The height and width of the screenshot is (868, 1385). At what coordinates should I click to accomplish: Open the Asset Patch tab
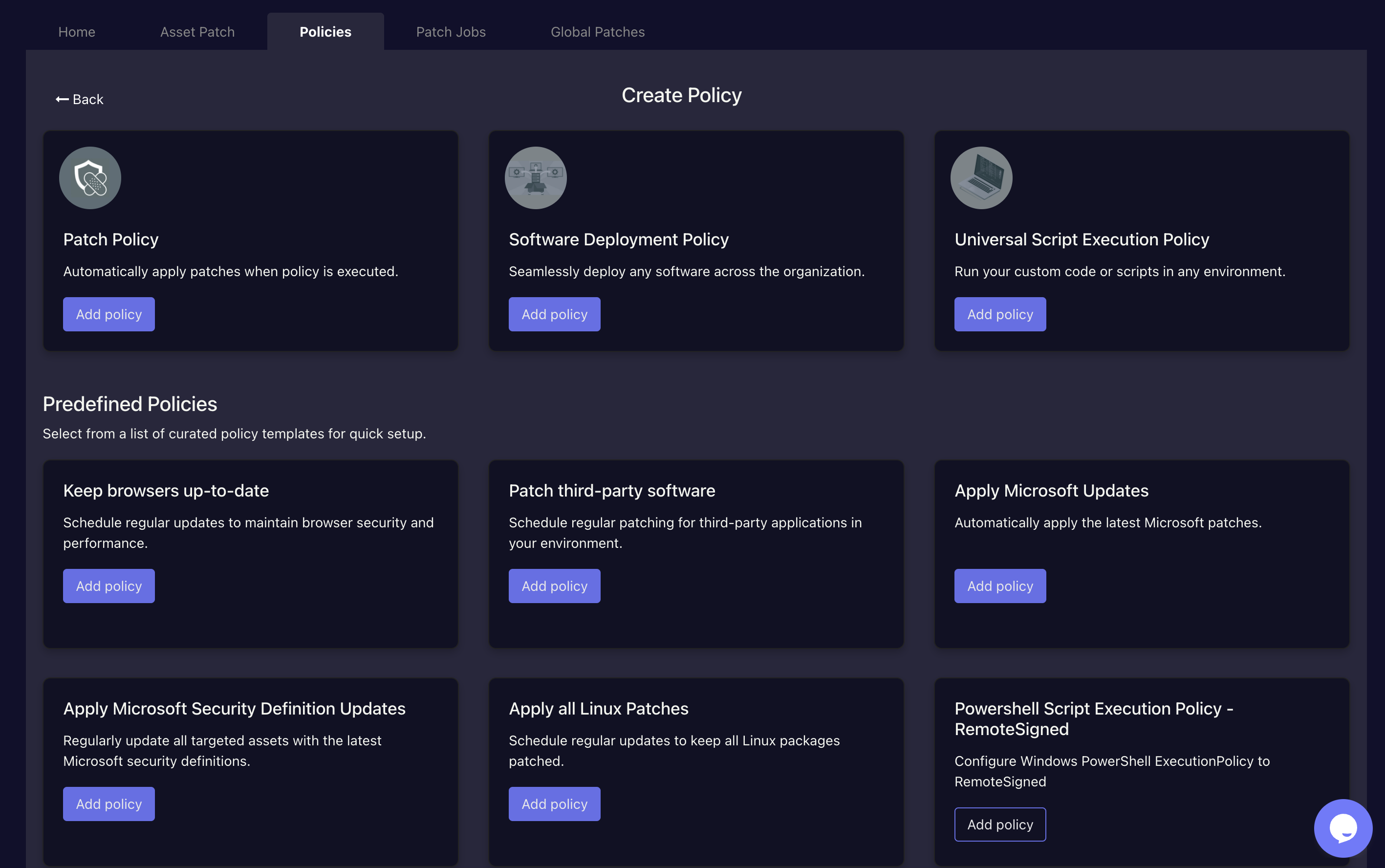(197, 32)
